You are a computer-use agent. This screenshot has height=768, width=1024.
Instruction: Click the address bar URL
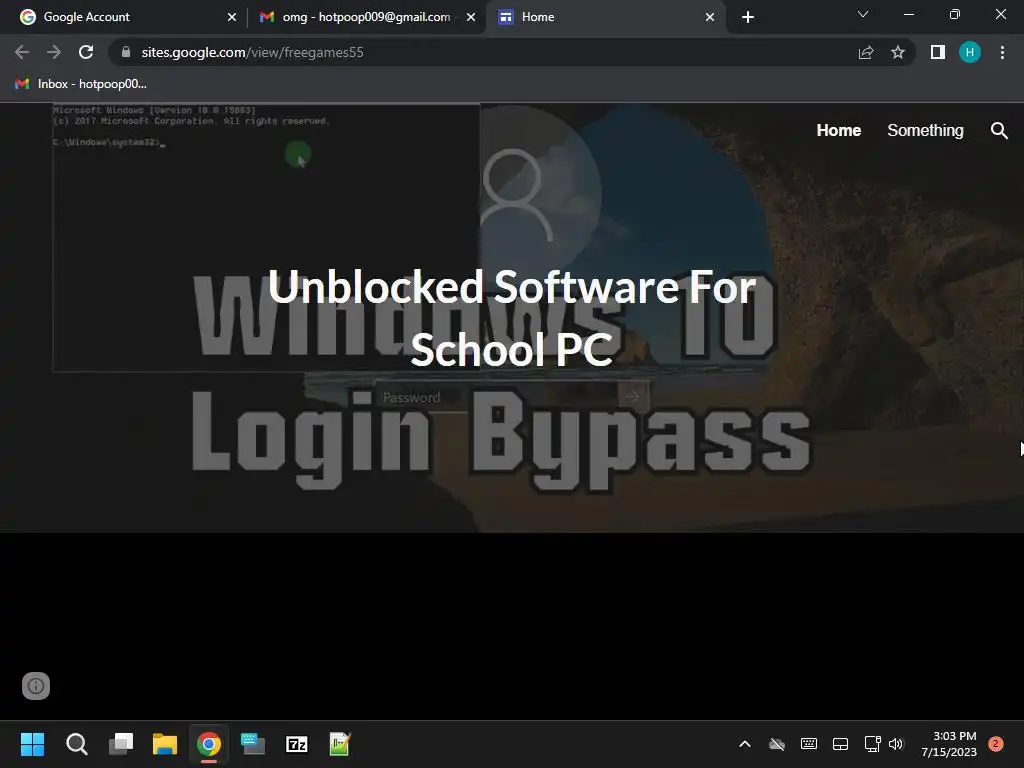252,52
